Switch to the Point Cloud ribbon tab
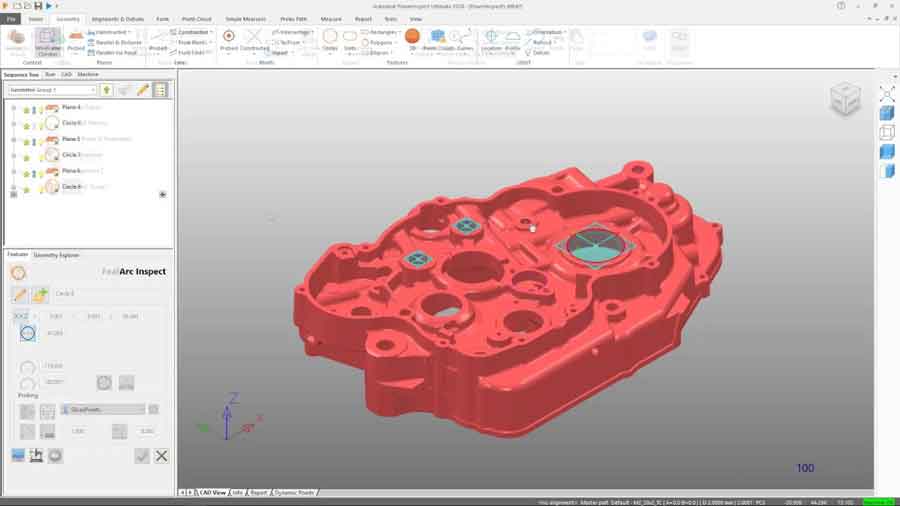The image size is (900, 506). (x=197, y=19)
